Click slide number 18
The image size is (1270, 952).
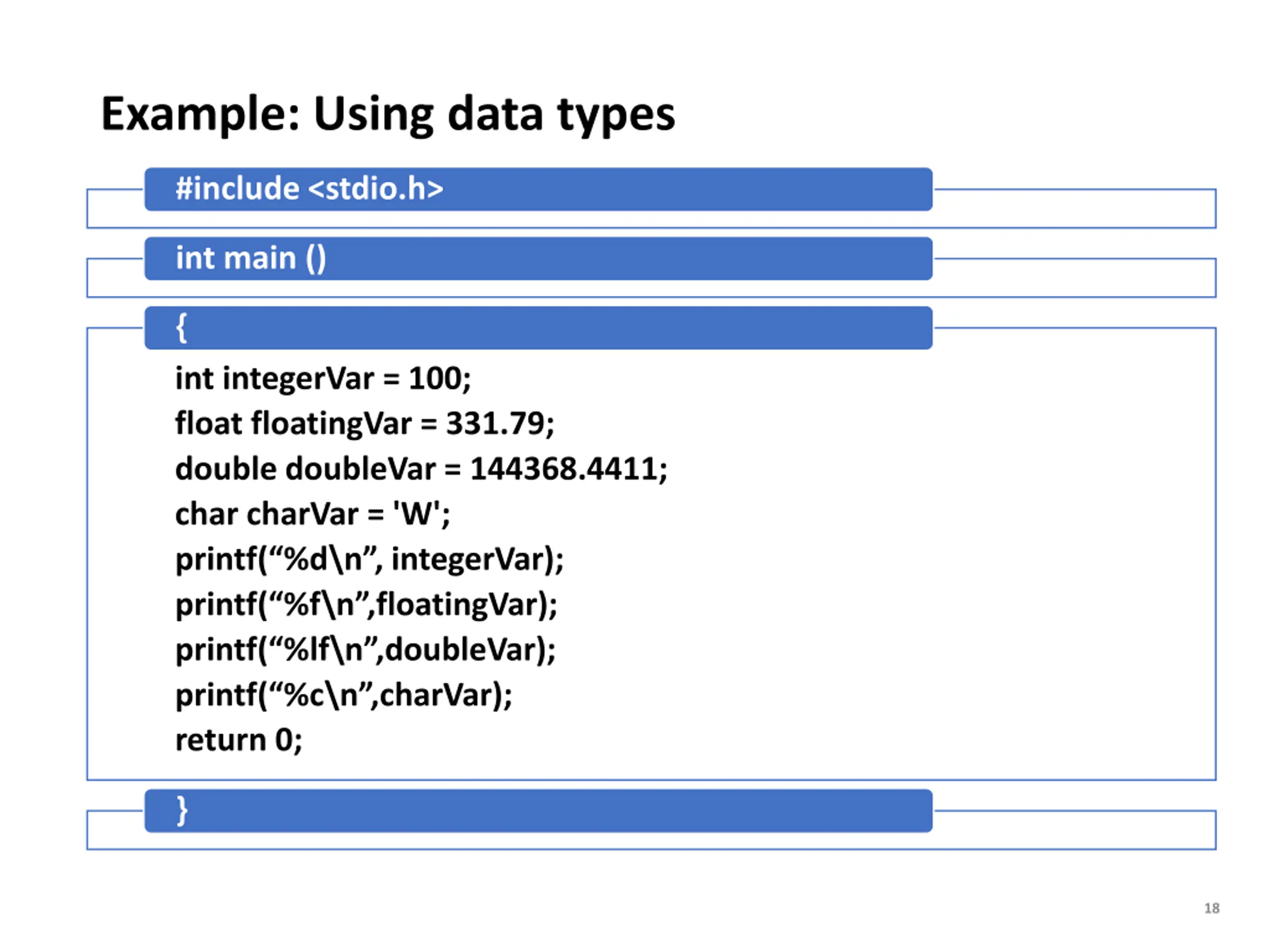1211,908
